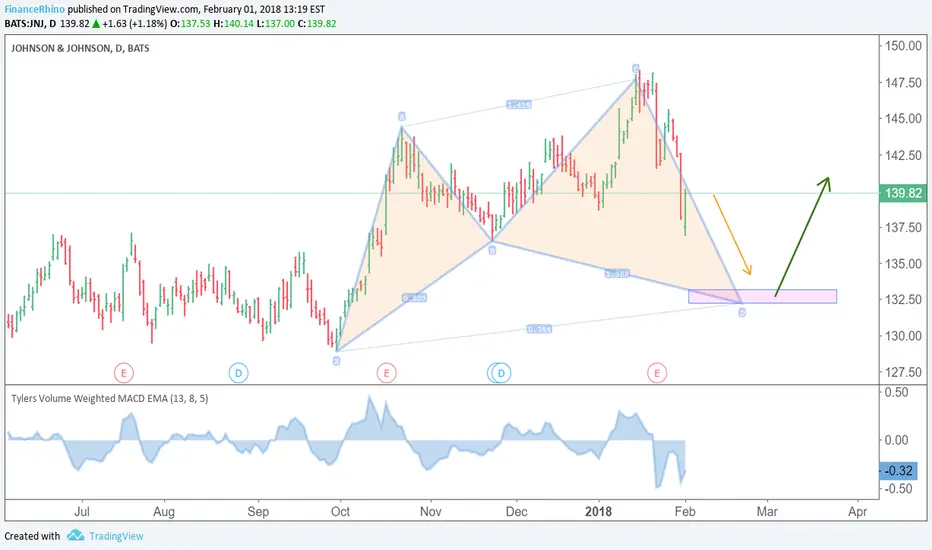Click the Oct label on the time axis
Image resolution: width=932 pixels, height=550 pixels.
pos(341,511)
